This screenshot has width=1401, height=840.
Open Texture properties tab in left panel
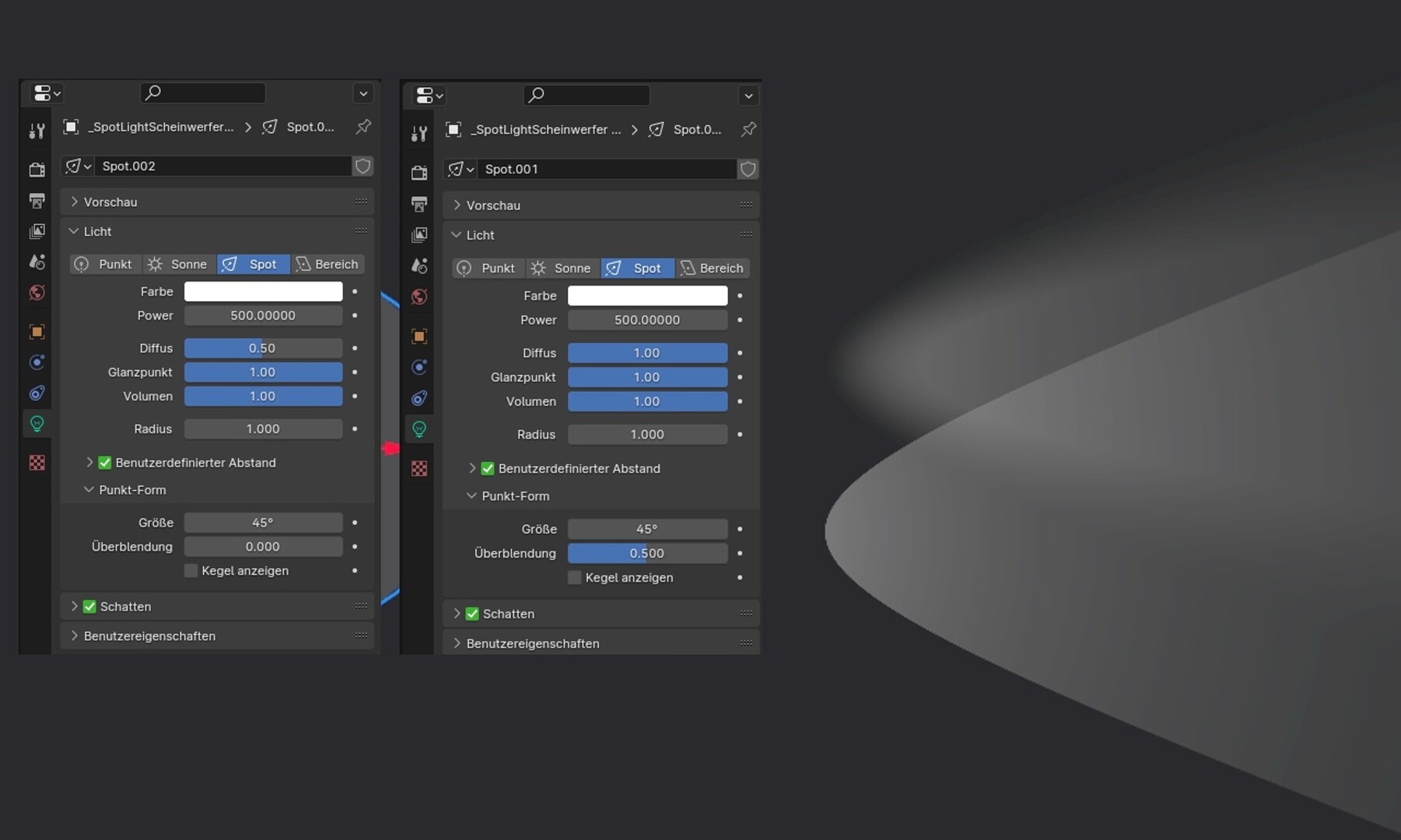(x=37, y=463)
